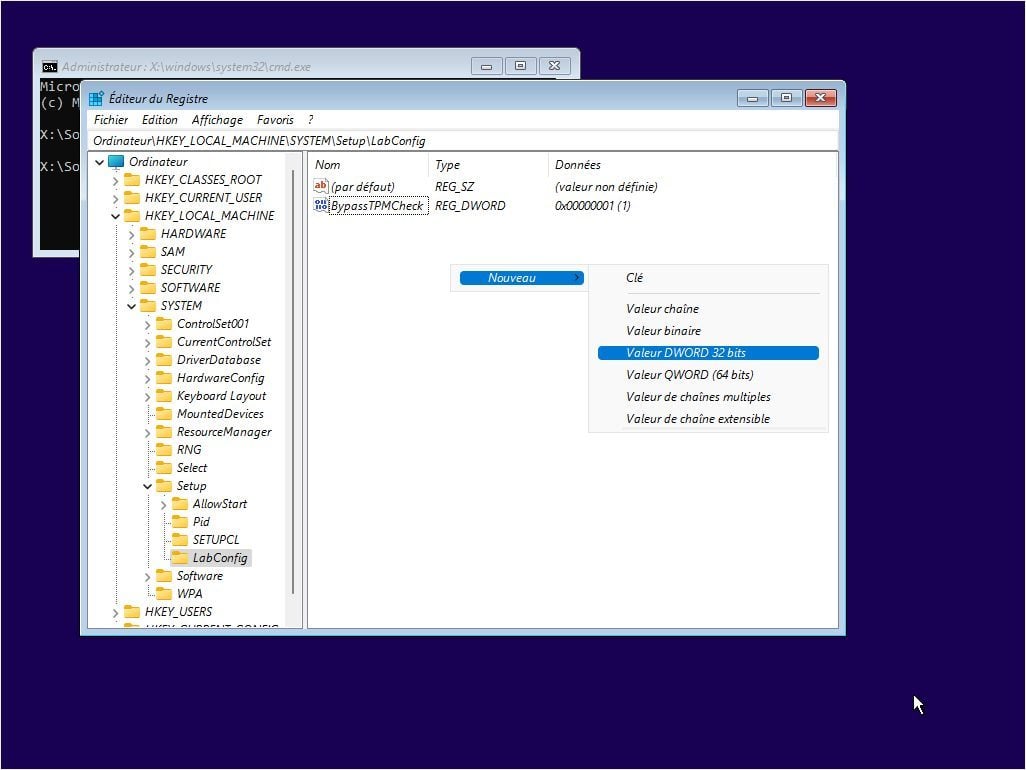This screenshot has height=770, width=1026.
Task: Minimize the Éditeur du Registre window
Action: [x=752, y=98]
